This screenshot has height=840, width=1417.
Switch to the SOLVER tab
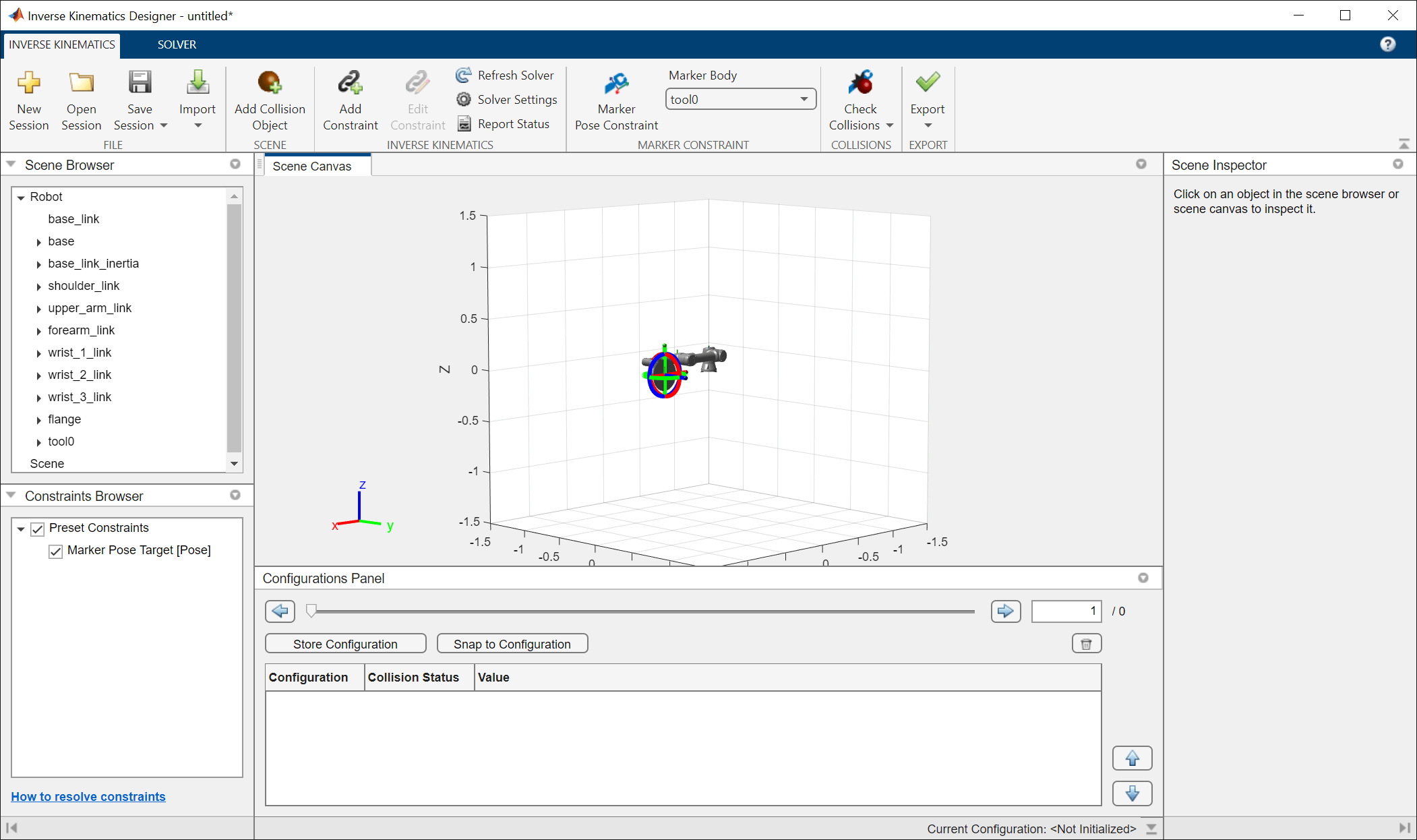(x=177, y=44)
